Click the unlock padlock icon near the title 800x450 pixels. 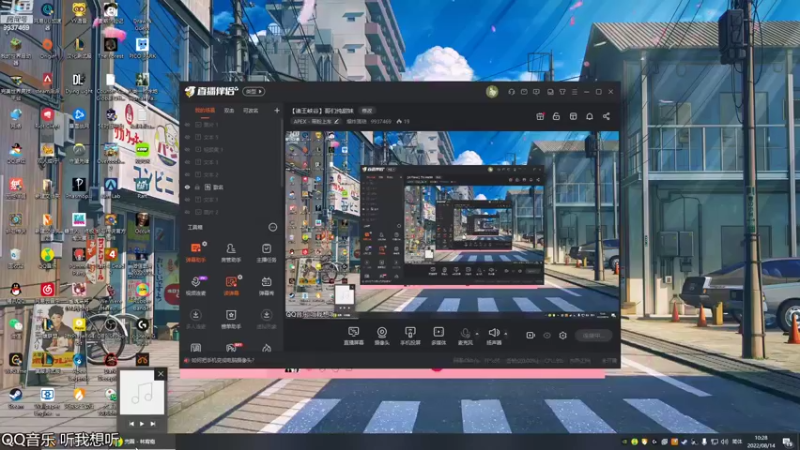[556, 116]
